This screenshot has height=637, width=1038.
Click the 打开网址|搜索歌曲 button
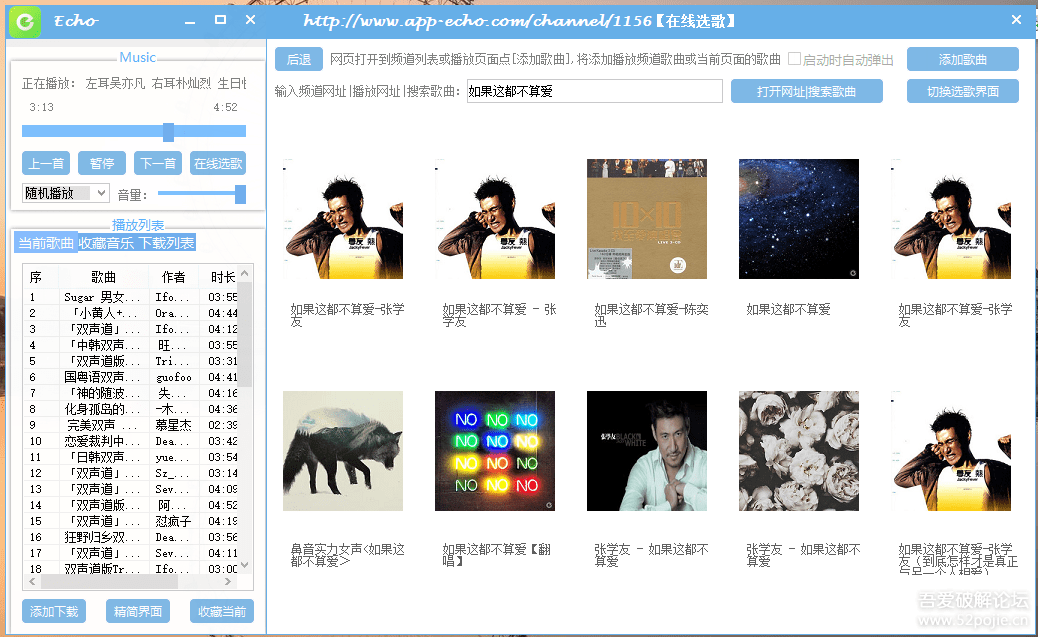(x=806, y=91)
